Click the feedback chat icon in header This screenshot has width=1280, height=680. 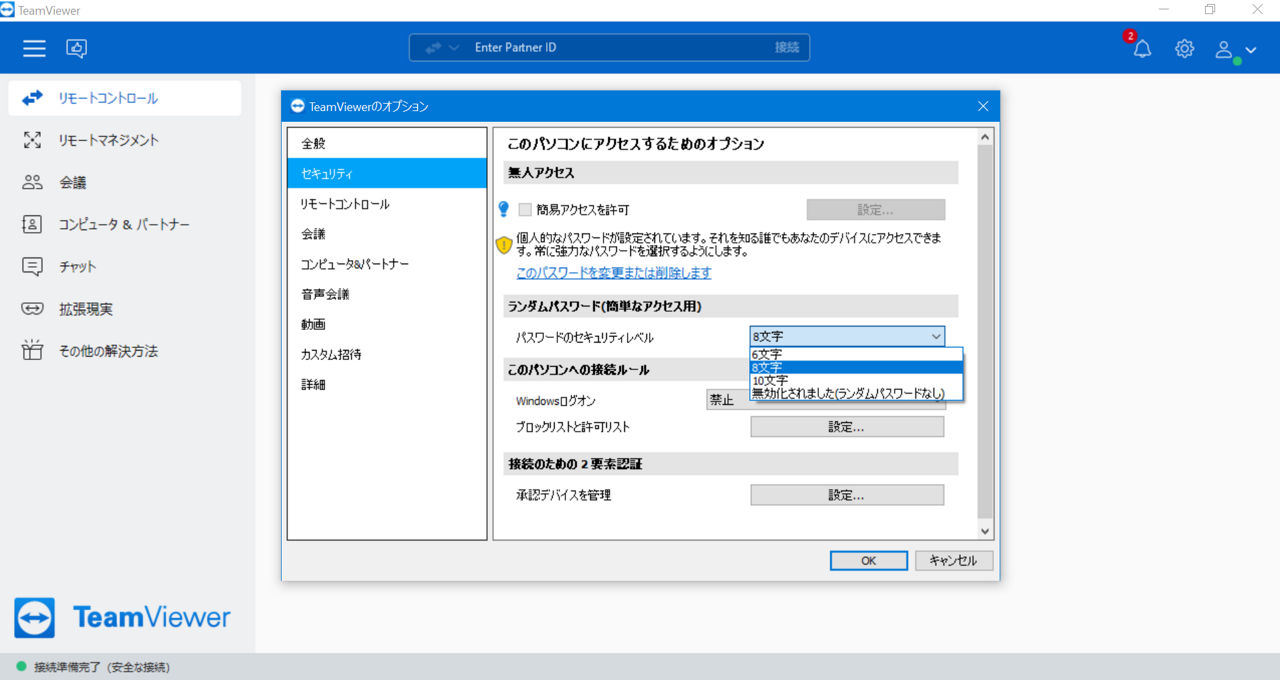pyautogui.click(x=76, y=48)
